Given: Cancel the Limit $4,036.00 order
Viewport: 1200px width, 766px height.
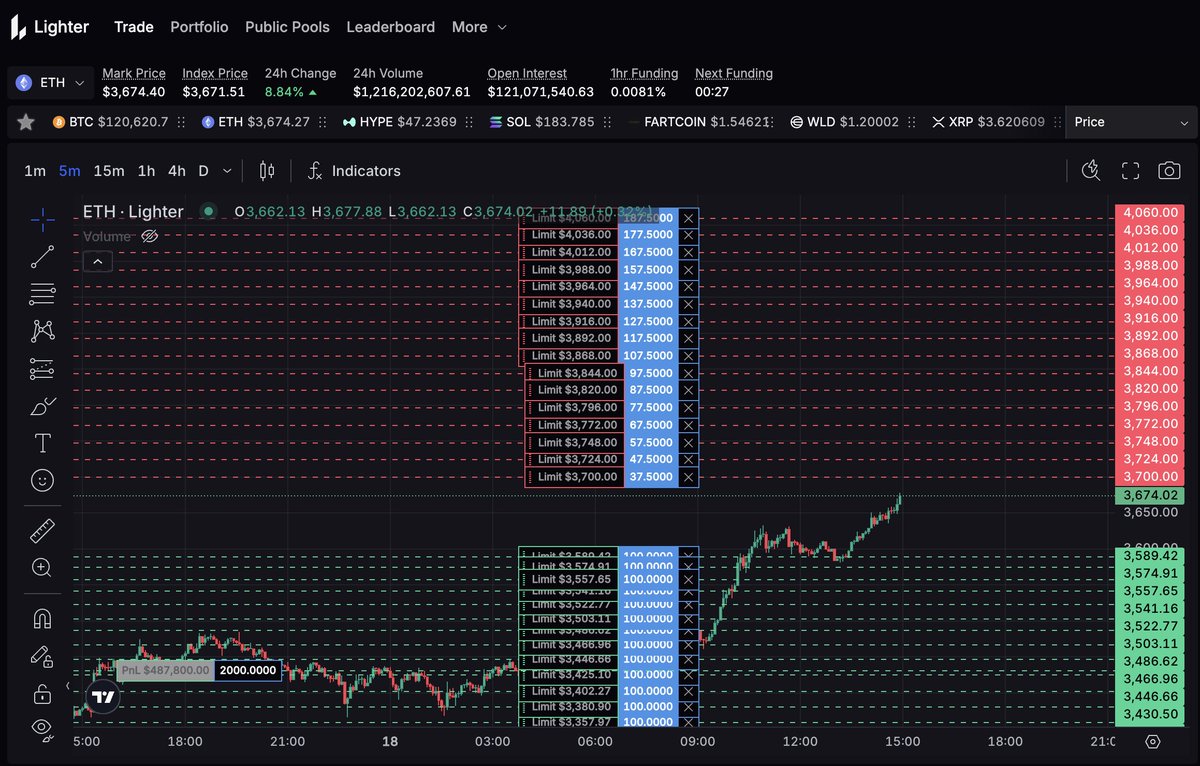Looking at the screenshot, I should click(x=688, y=235).
